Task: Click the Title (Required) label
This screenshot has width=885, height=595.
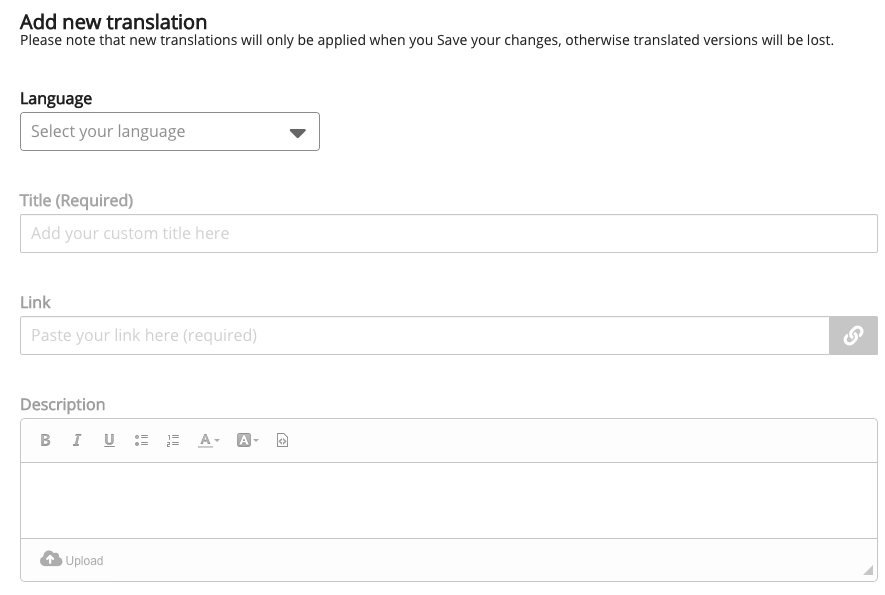Action: (76, 200)
